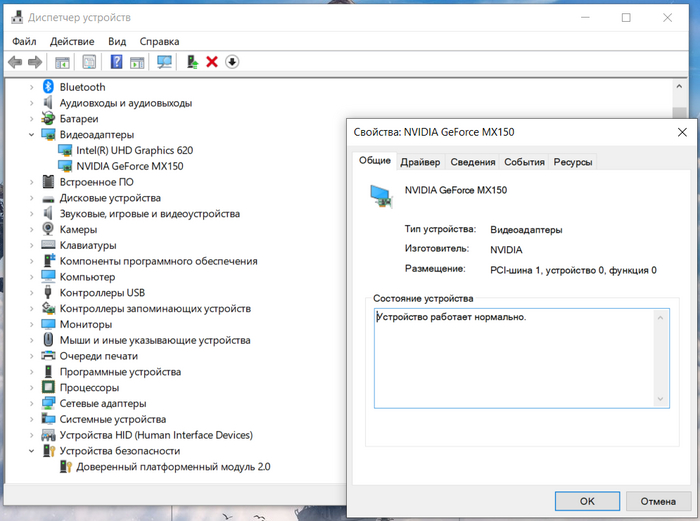Screen dimensions: 700x521
Task: Expand the Системные устройства node
Action: (31, 419)
